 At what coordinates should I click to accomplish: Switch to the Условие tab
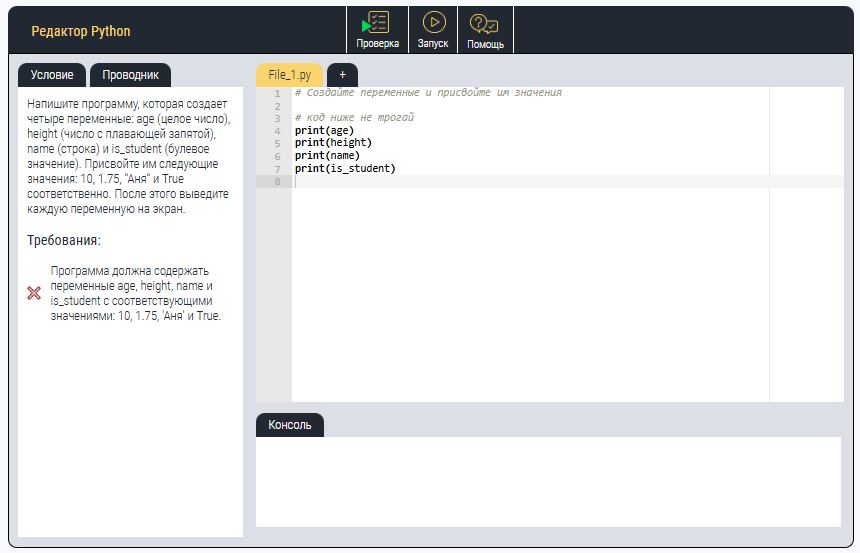point(52,75)
